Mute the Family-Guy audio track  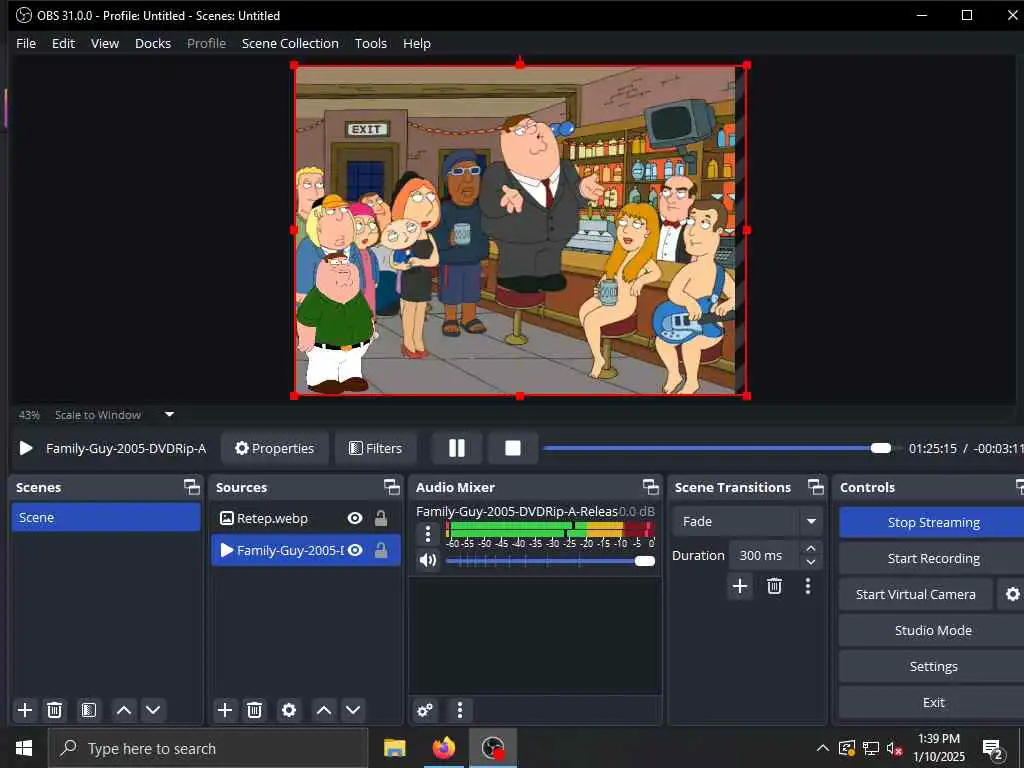[428, 560]
